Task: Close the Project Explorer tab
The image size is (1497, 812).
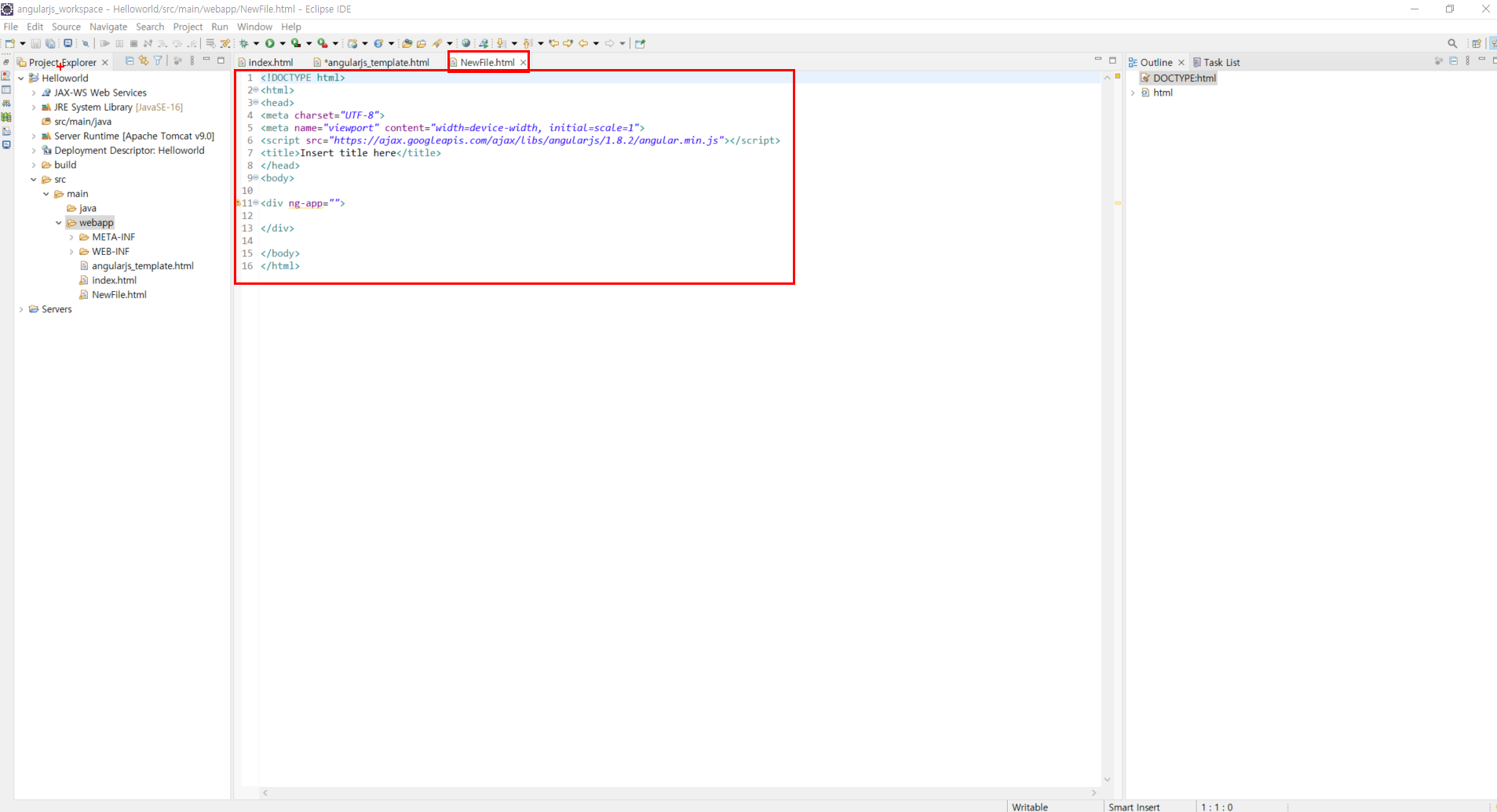Action: point(105,63)
